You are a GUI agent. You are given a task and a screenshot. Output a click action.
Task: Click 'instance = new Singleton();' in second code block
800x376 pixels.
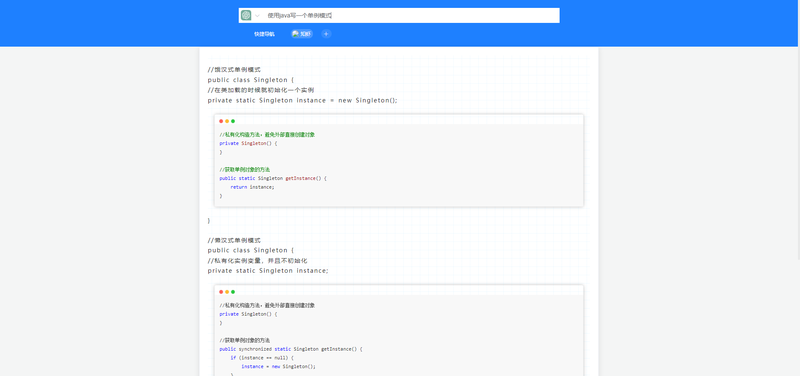pyautogui.click(x=279, y=366)
